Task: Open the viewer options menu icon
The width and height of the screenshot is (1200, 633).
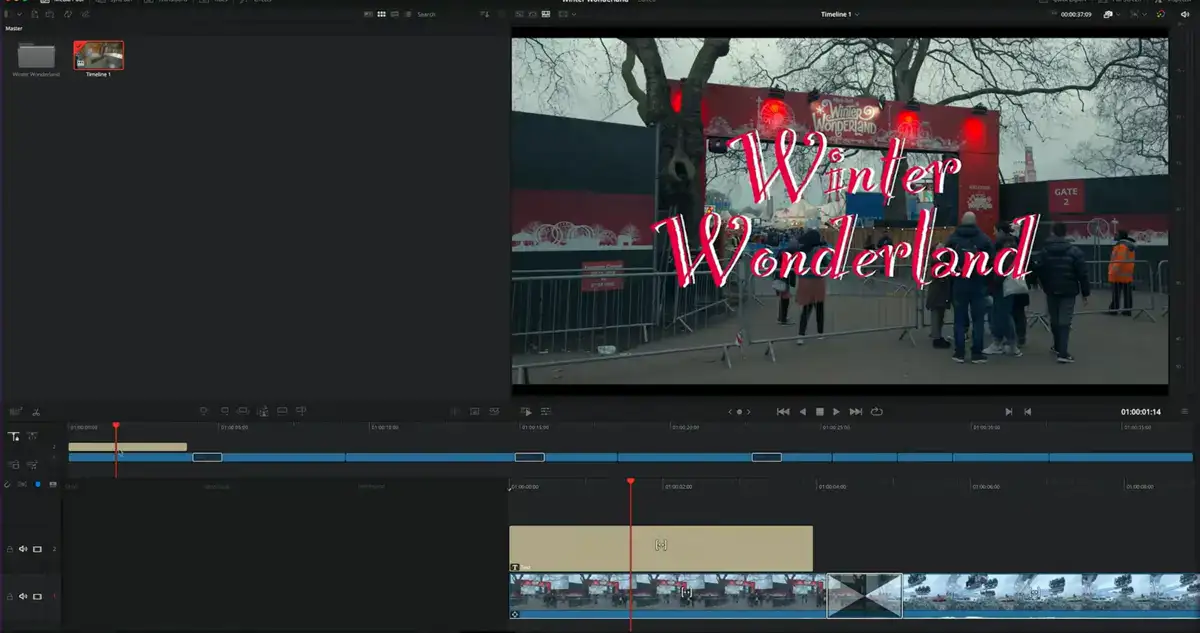Action: click(x=1185, y=411)
